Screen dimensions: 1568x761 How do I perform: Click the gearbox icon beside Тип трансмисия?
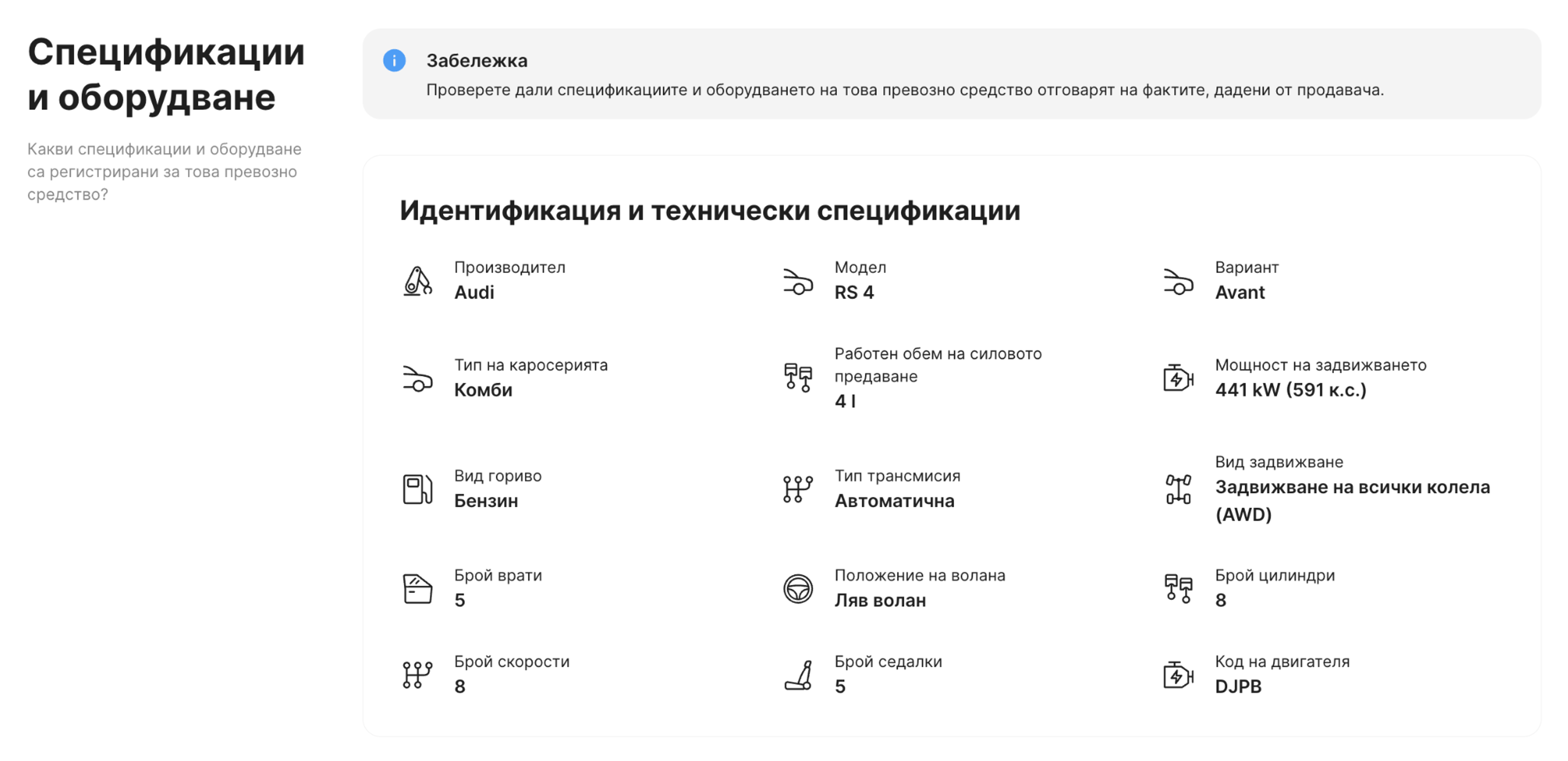click(x=798, y=489)
